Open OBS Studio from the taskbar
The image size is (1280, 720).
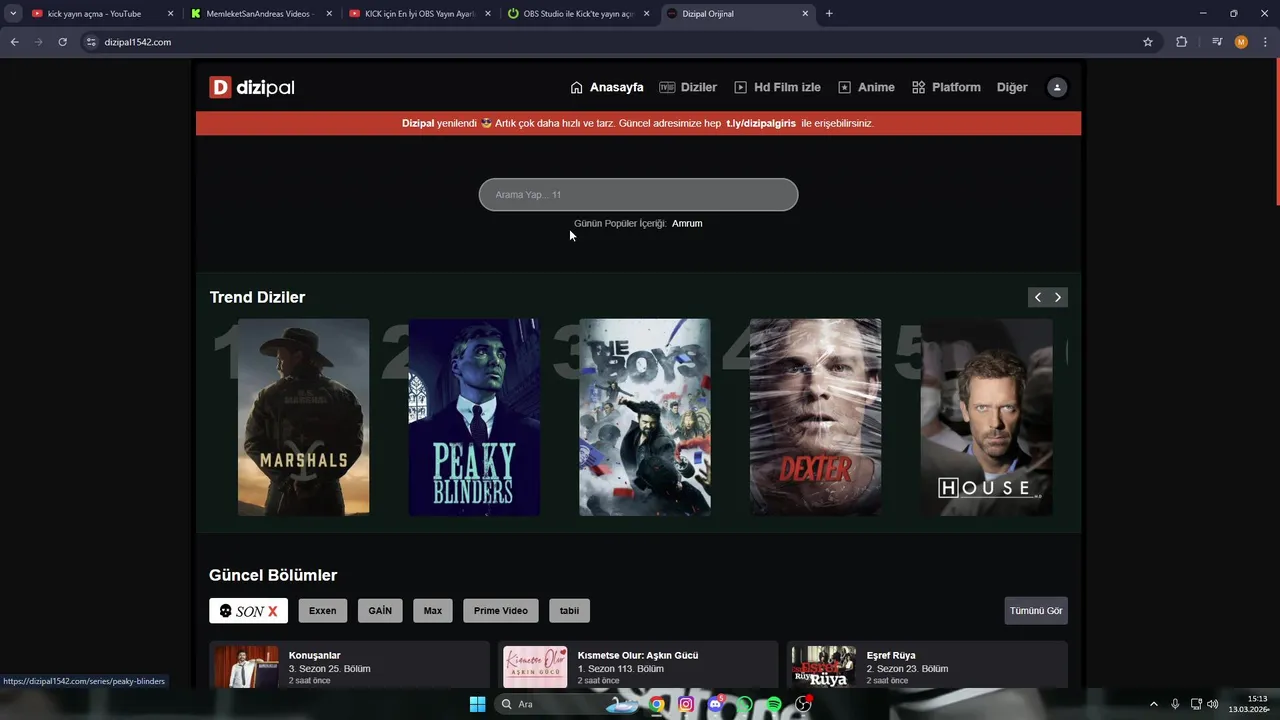pyautogui.click(x=802, y=704)
